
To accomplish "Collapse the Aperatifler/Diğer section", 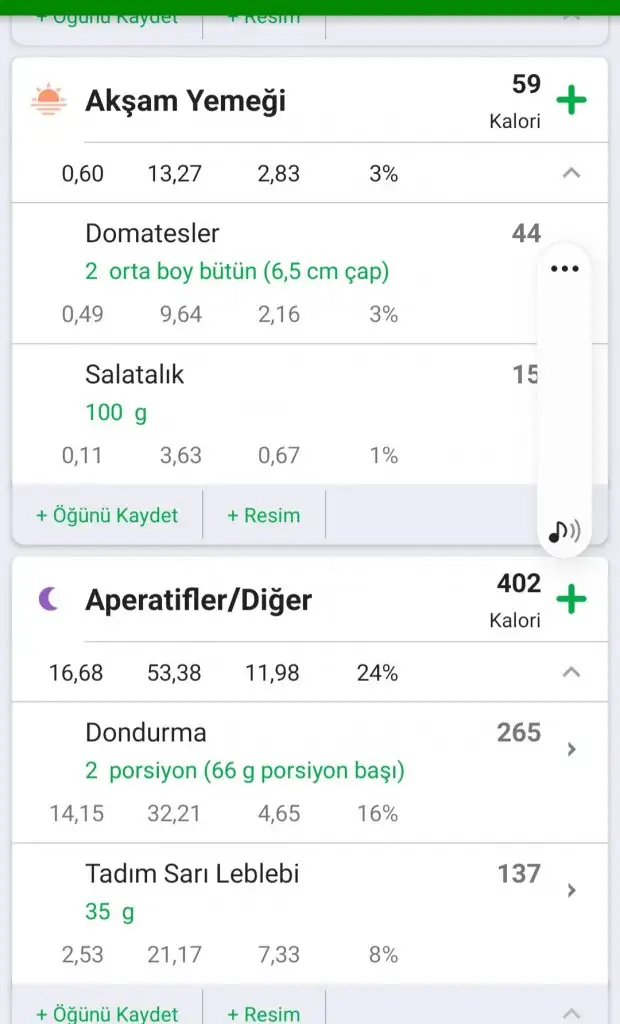I will (x=571, y=672).
